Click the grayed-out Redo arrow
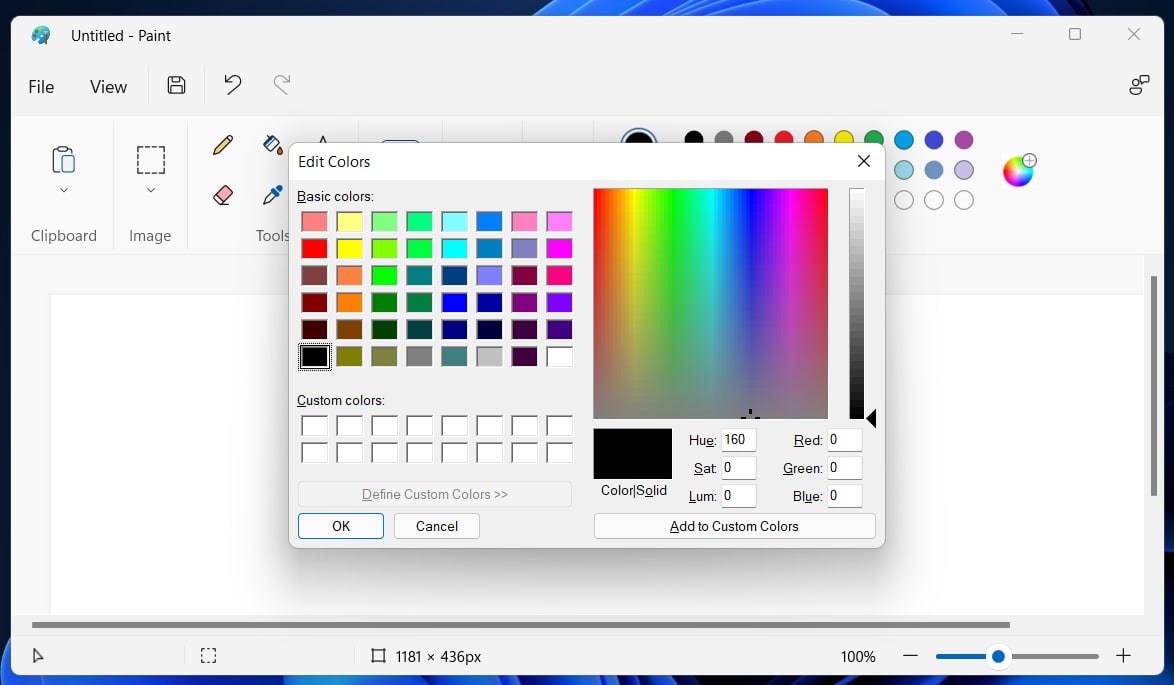Viewport: 1174px width, 685px height. [282, 85]
